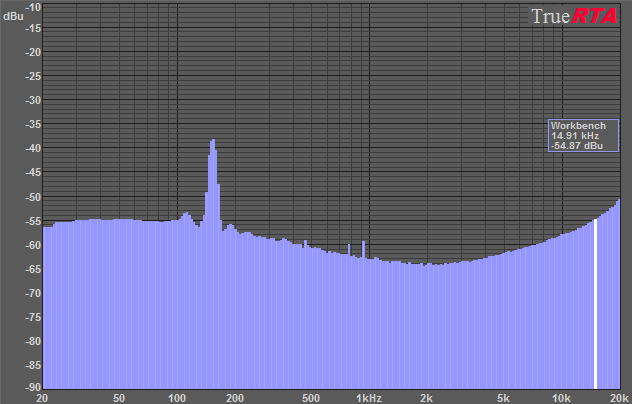Image resolution: width=632 pixels, height=404 pixels.
Task: Click the '500' frequency axis label
Action: point(311,398)
